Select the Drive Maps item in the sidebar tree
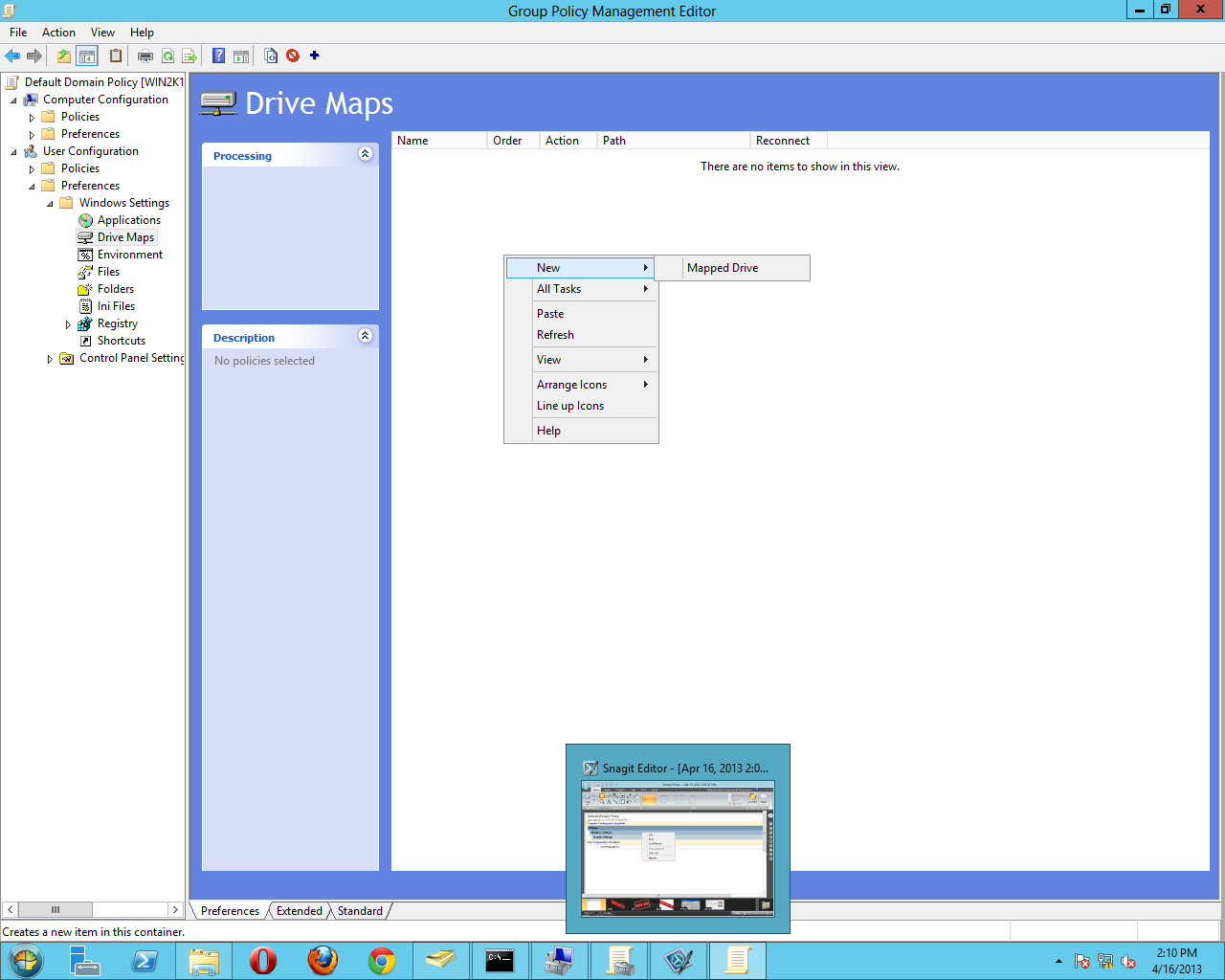 125,236
